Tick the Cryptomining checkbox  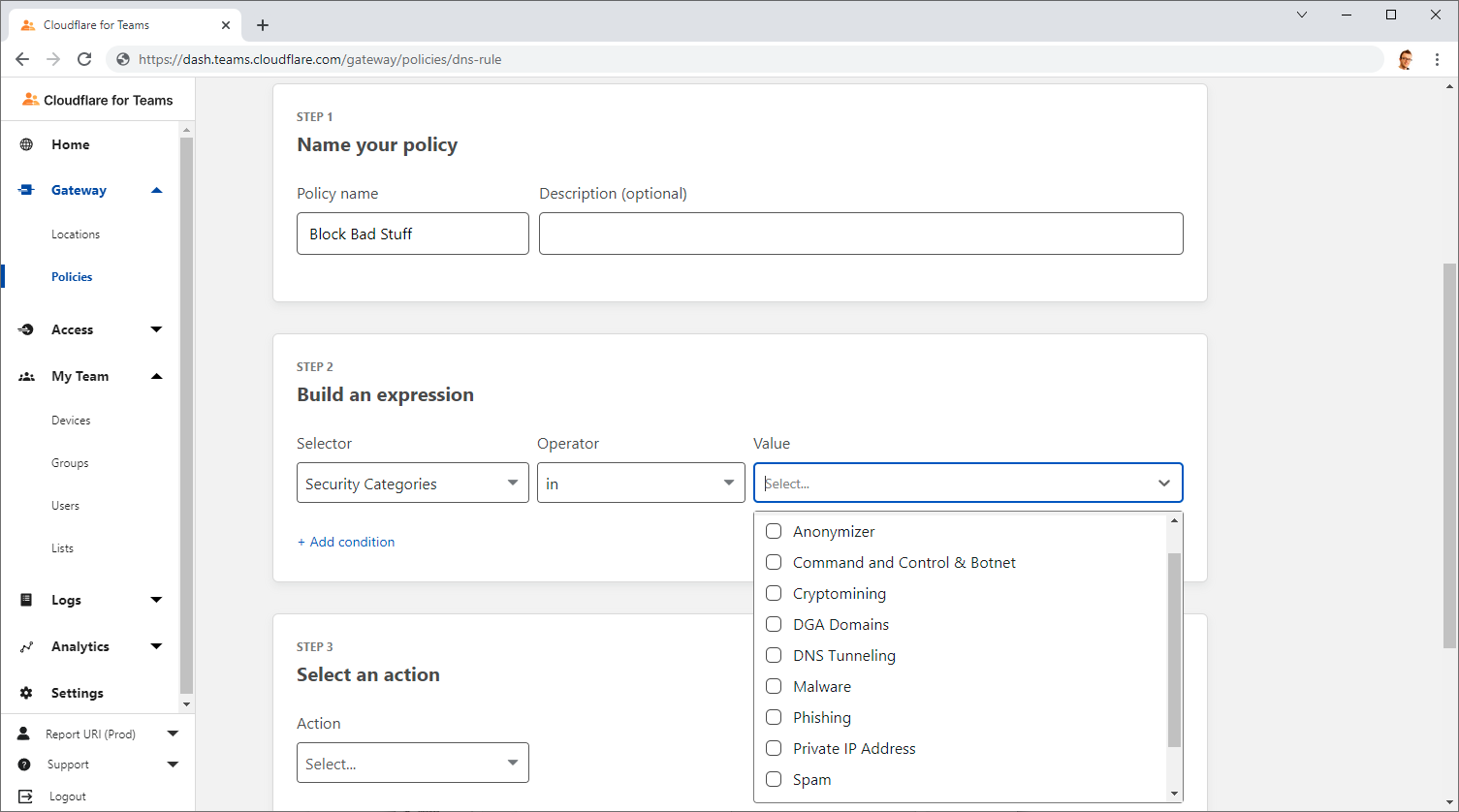point(774,593)
